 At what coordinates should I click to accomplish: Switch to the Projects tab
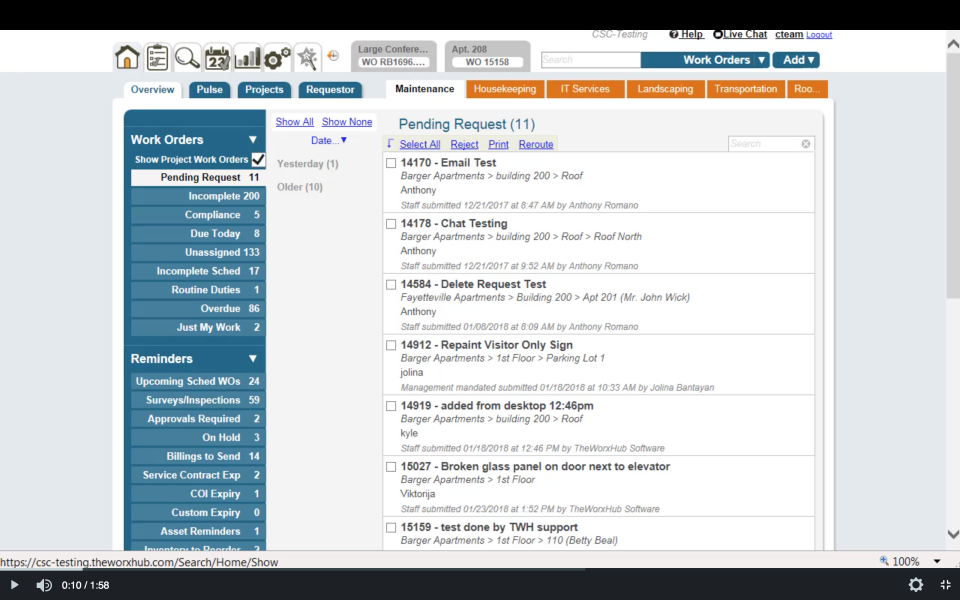pos(264,89)
